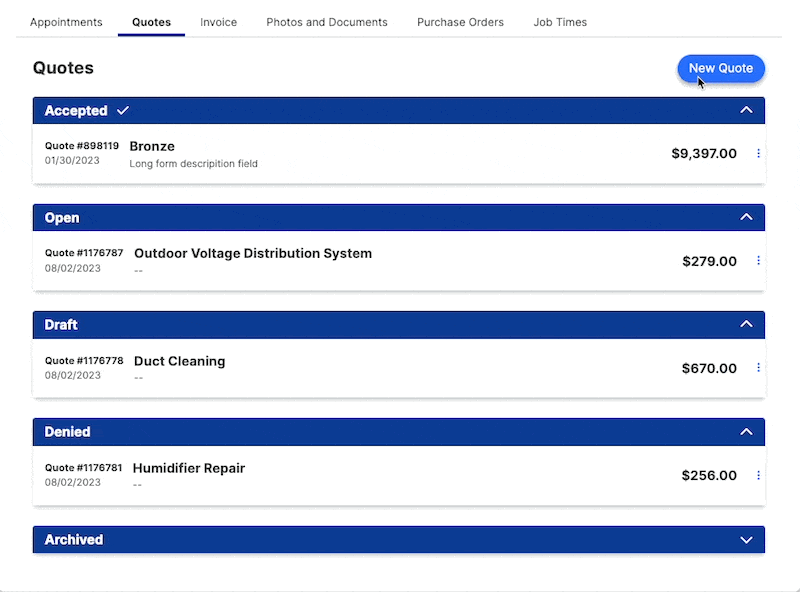Collapse the Denied section chevron
The image size is (800, 592).
(746, 432)
